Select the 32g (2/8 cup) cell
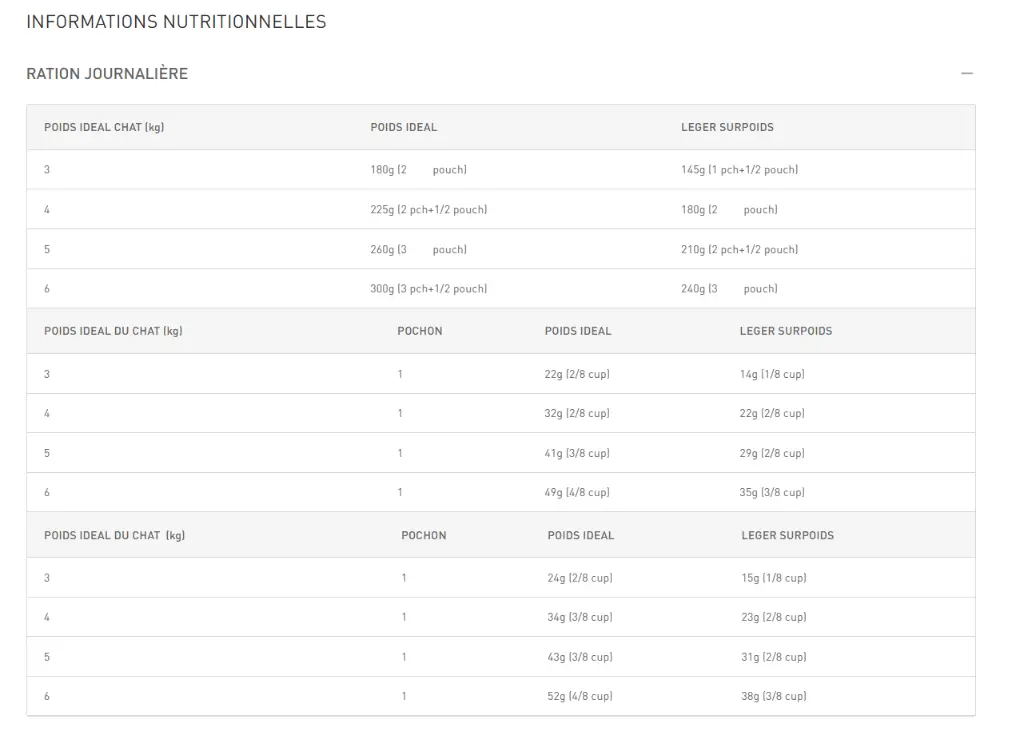This screenshot has width=1024, height=735. click(577, 414)
